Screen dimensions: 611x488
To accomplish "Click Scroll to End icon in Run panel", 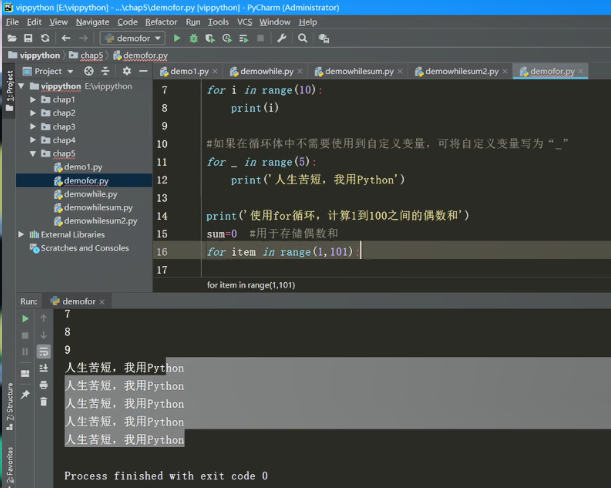I will click(44, 368).
